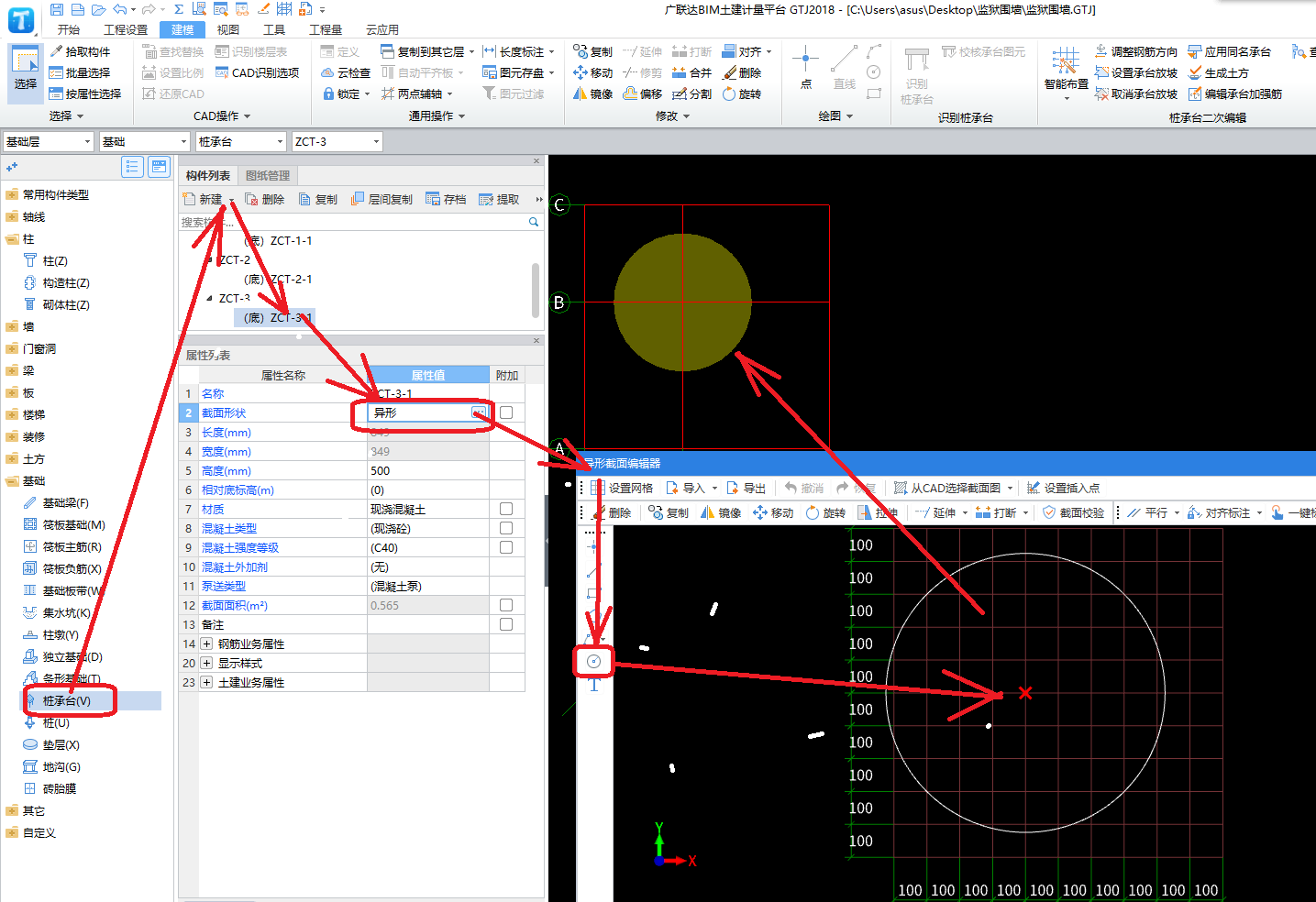The width and height of the screenshot is (1316, 902).
Task: Toggle 备注 additional checkbox
Action: 506,624
